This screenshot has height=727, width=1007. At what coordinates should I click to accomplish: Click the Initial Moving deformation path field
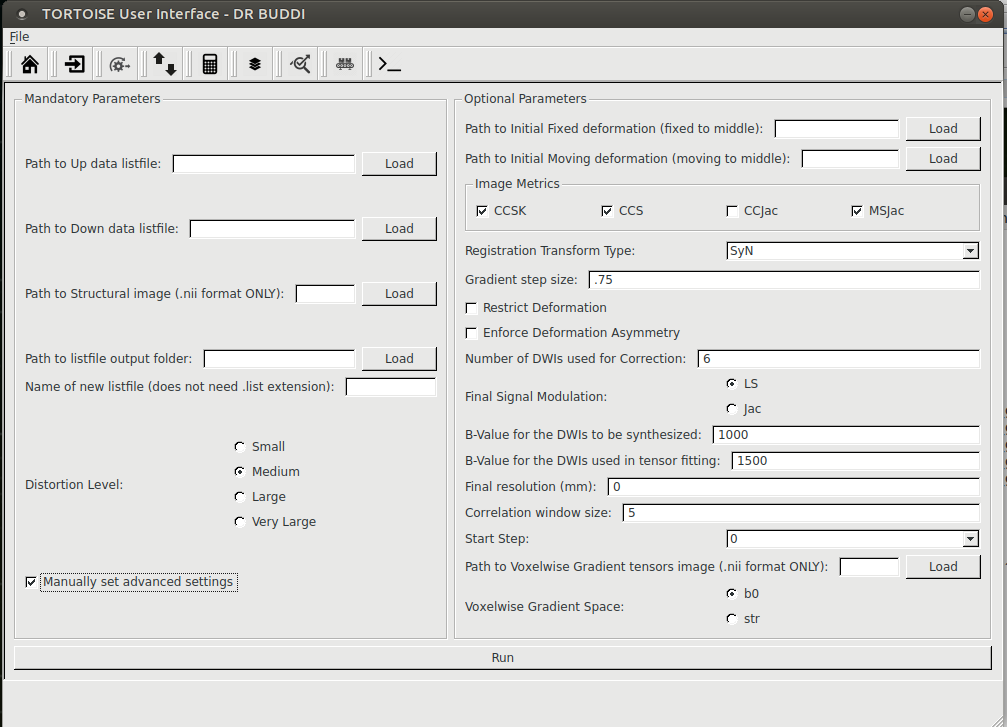[x=850, y=159]
